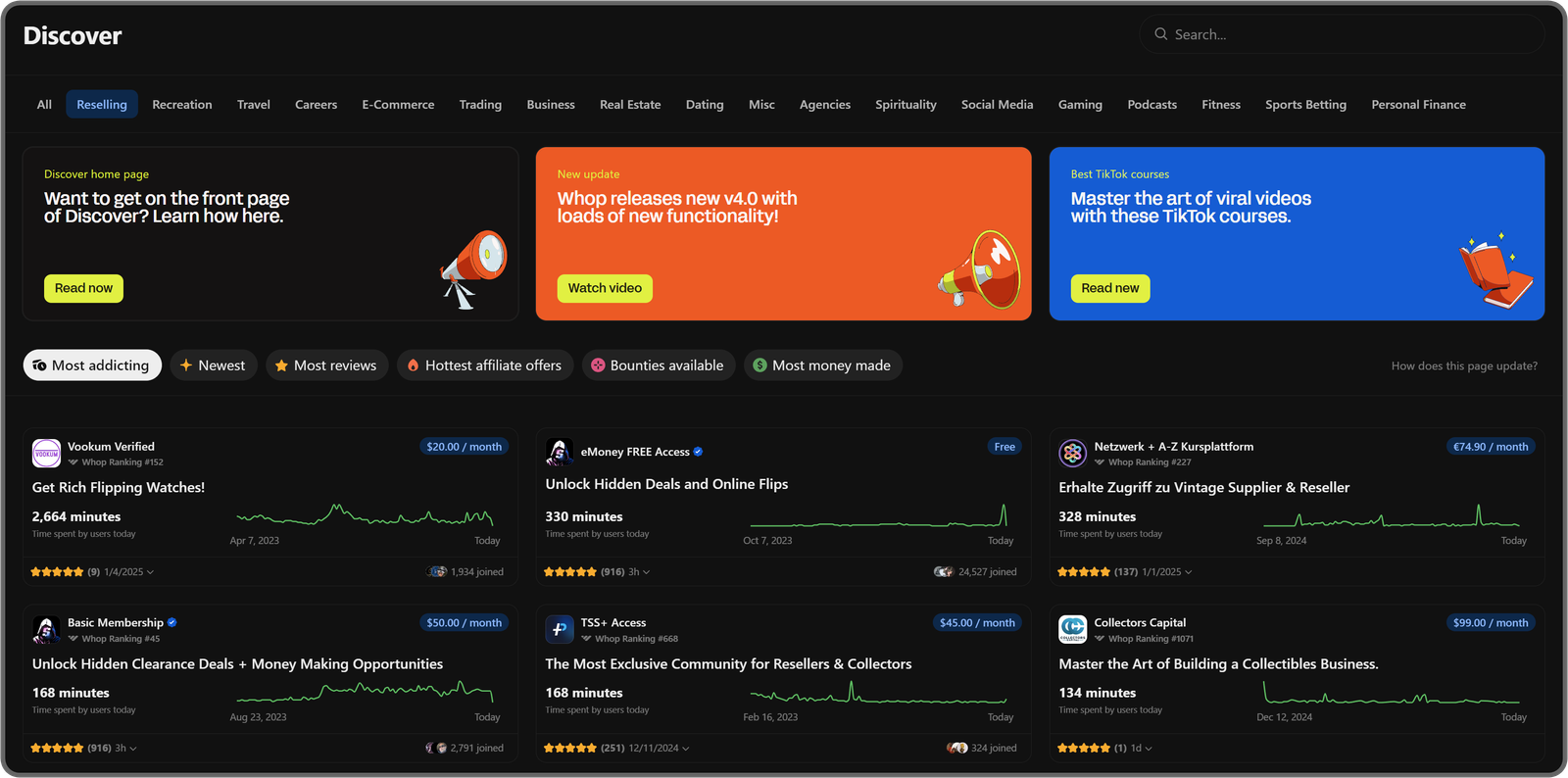Click member avatars beside 1,934 joined
This screenshot has width=1568, height=778.
(x=437, y=571)
